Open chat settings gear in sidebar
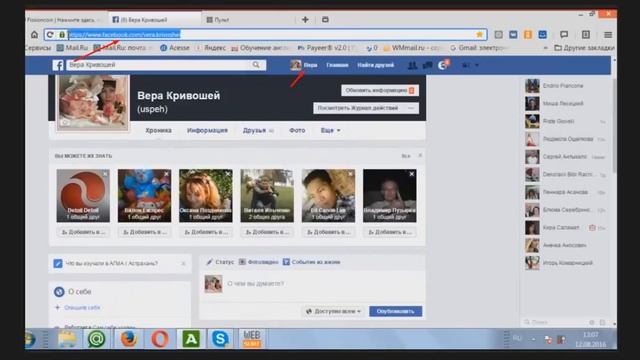Viewport: 640px width, 360px height. (592, 322)
